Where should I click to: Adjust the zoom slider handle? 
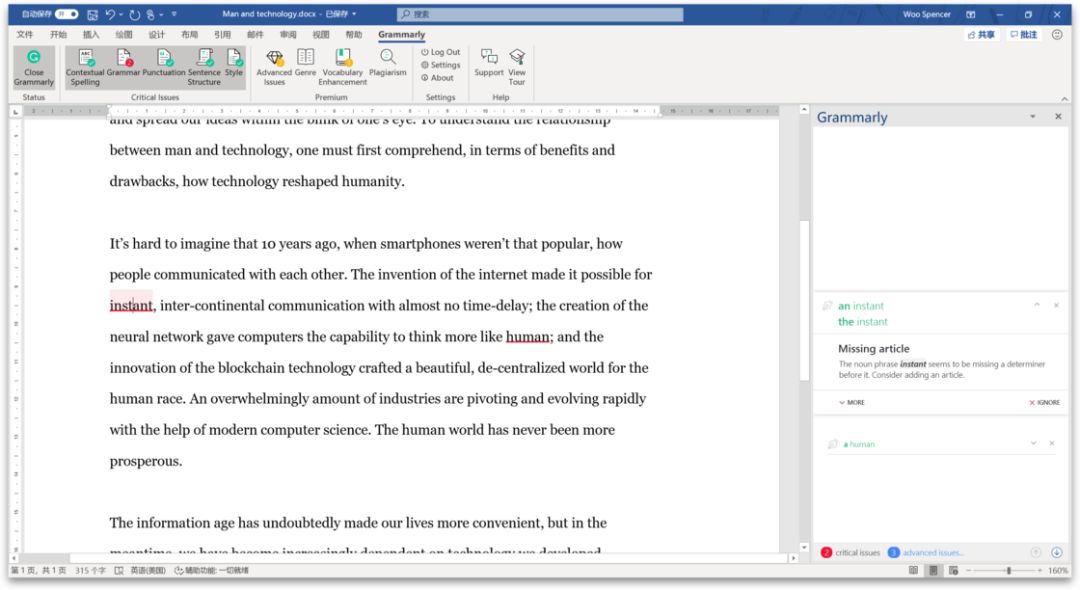pyautogui.click(x=1008, y=570)
